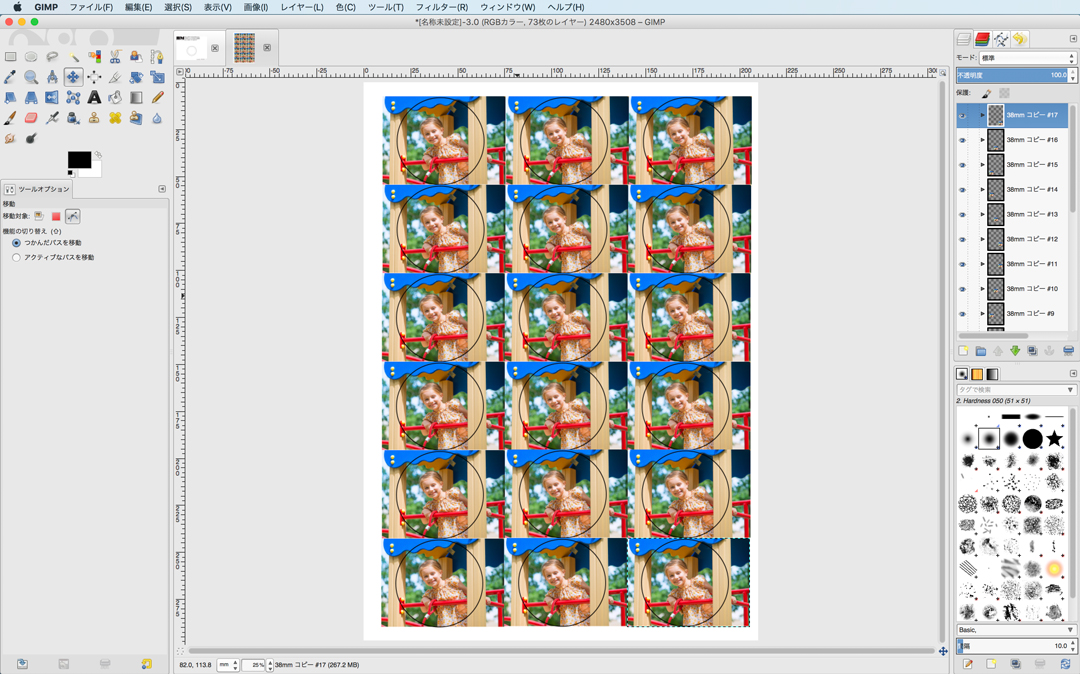Screen dimensions: 1080x674
Task: Select the Pencil tool
Action: 157,98
